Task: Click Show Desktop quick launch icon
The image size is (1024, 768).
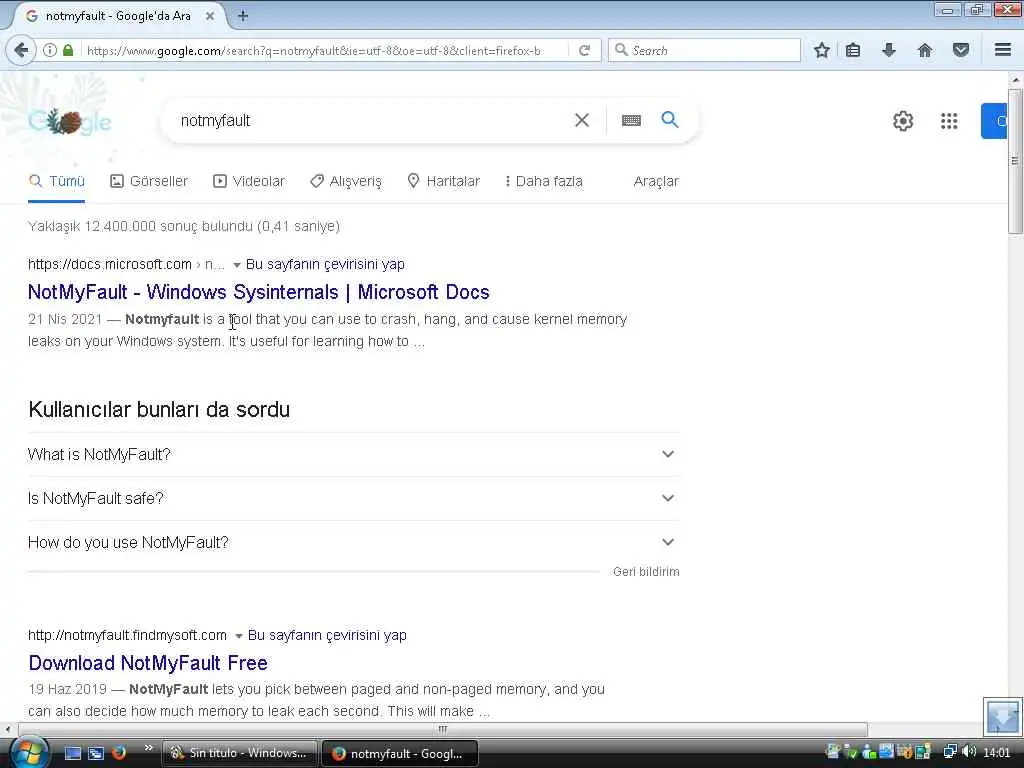Action: point(72,753)
